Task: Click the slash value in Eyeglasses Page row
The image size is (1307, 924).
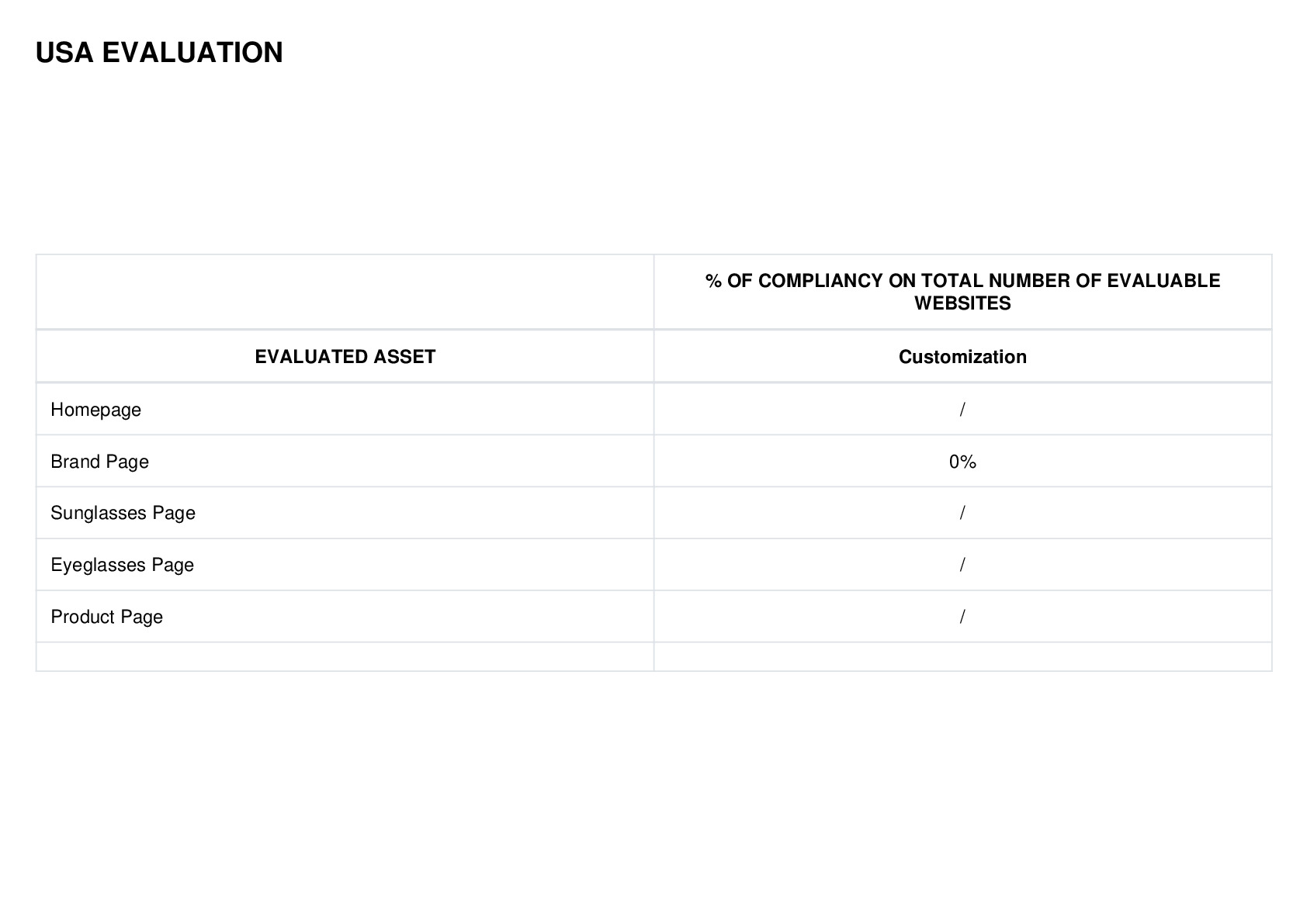Action: click(962, 565)
